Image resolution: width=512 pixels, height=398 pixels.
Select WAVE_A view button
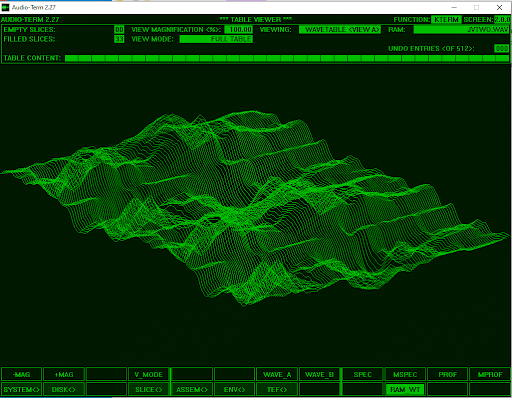(277, 374)
